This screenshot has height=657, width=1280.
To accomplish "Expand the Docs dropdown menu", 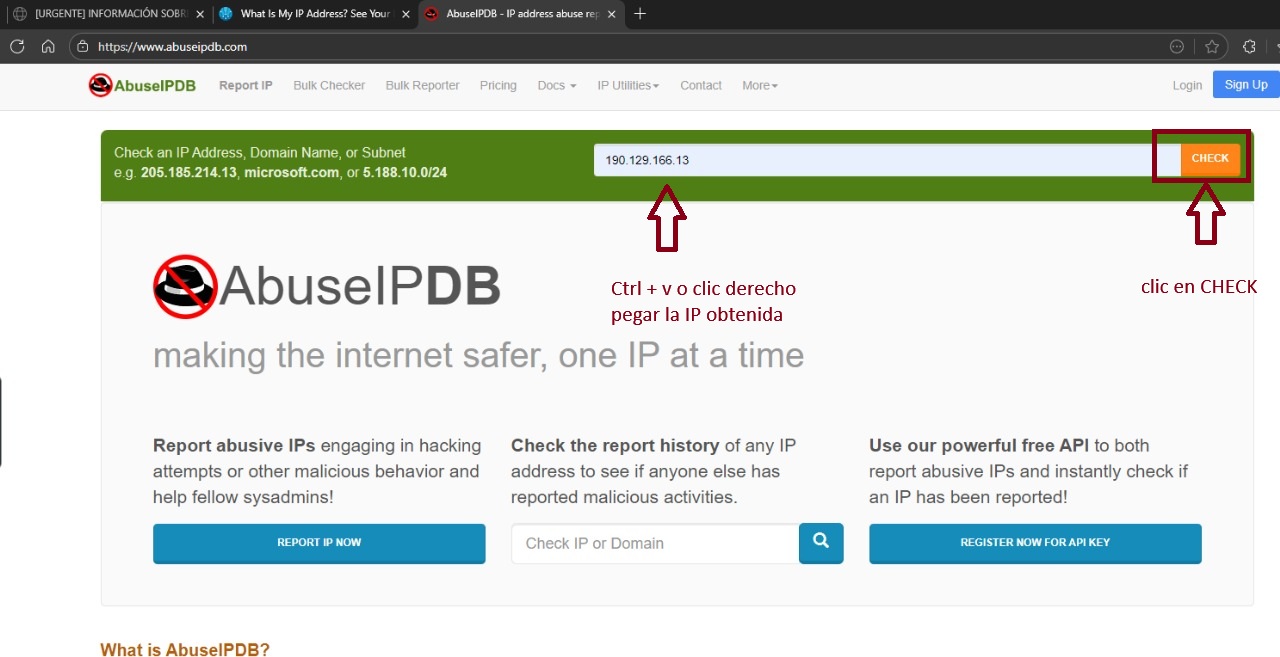I will 557,85.
